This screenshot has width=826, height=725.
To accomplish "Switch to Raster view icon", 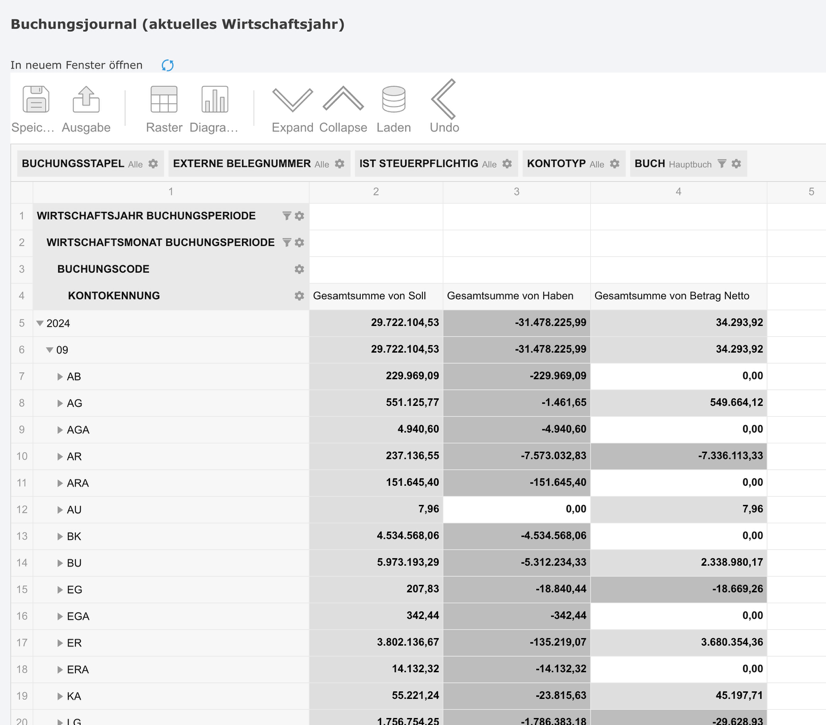I will 163,100.
